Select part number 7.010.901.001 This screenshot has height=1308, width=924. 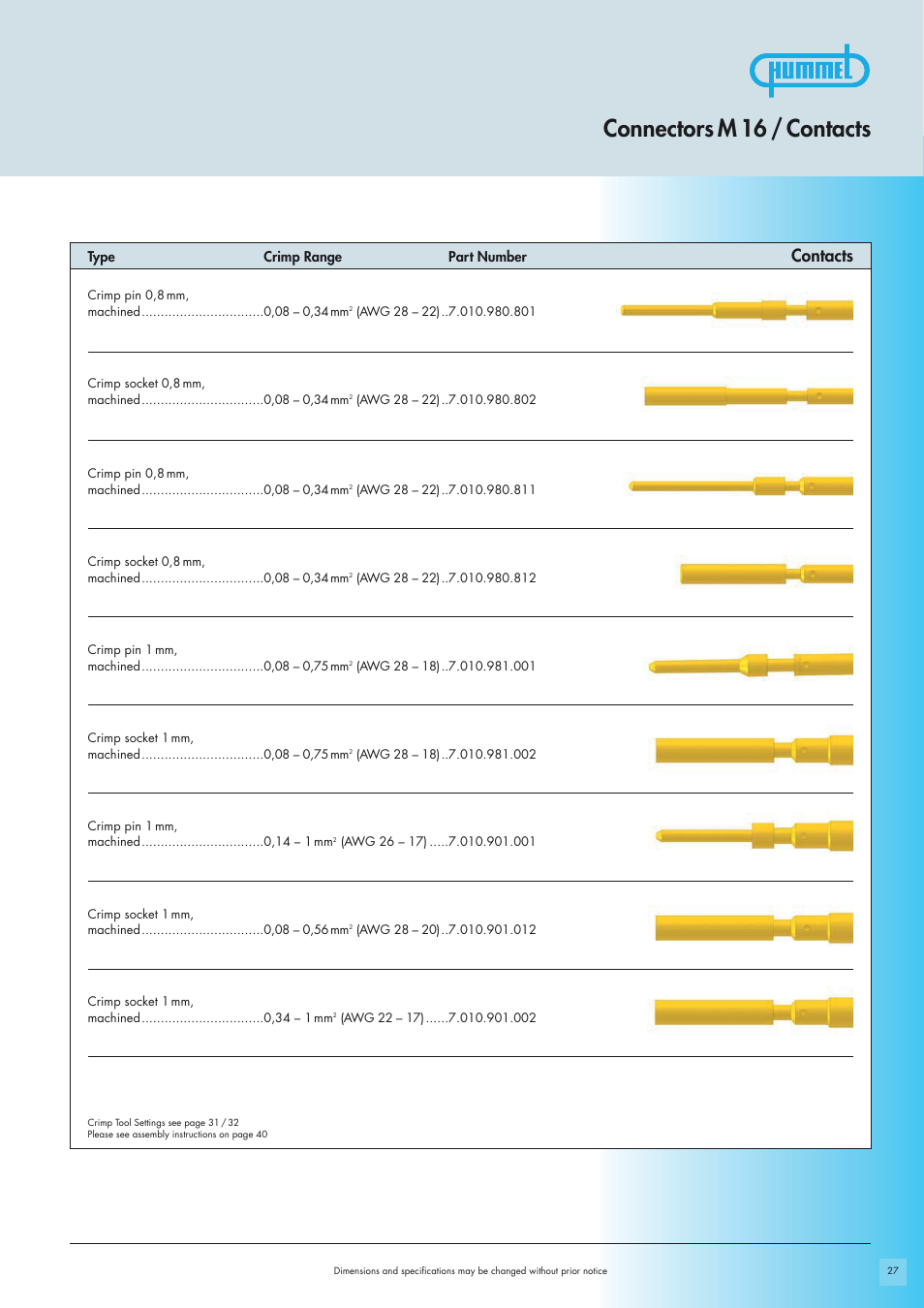pyautogui.click(x=491, y=842)
